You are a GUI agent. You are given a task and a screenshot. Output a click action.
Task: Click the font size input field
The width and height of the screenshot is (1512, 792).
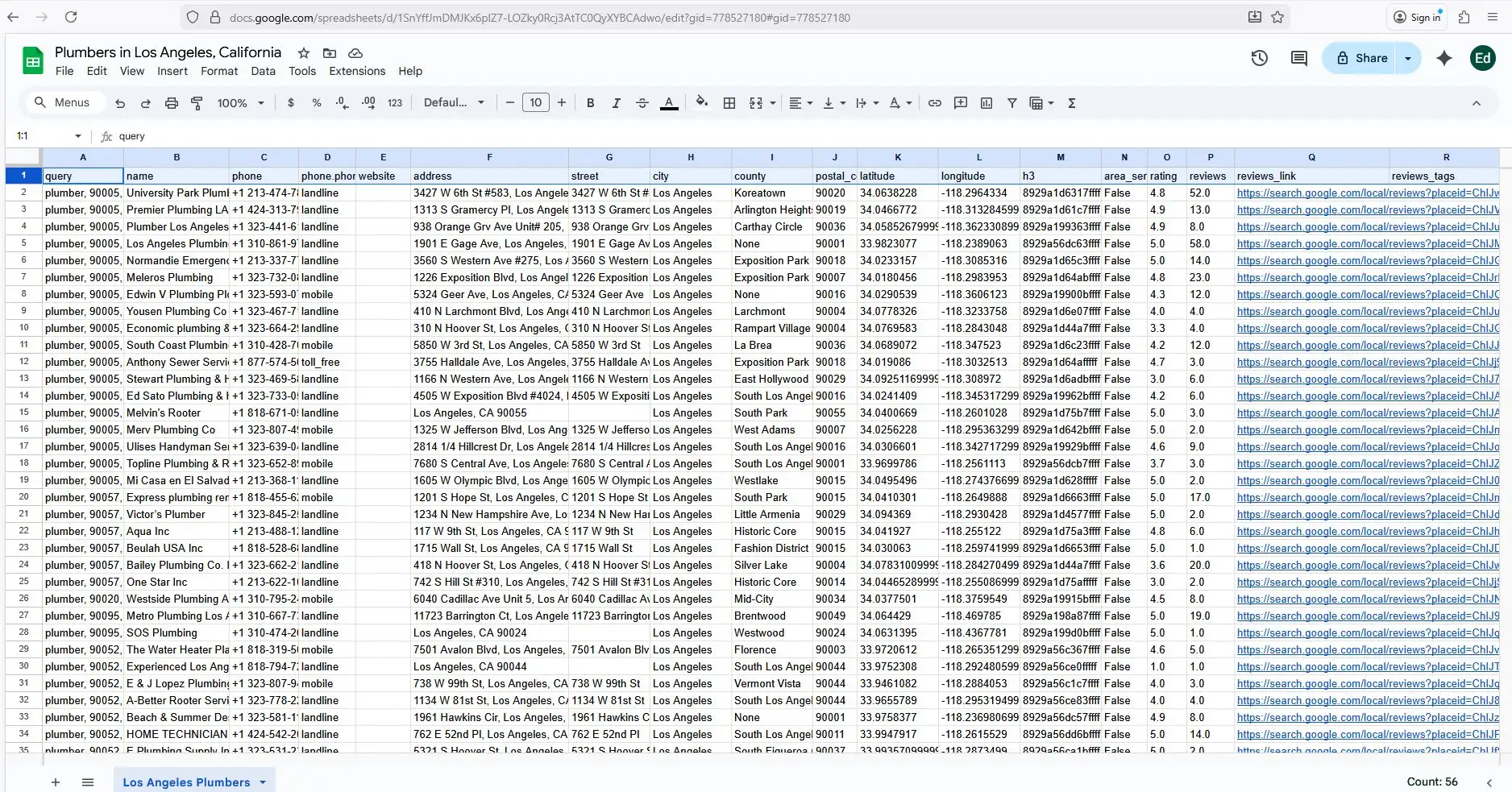[536, 102]
